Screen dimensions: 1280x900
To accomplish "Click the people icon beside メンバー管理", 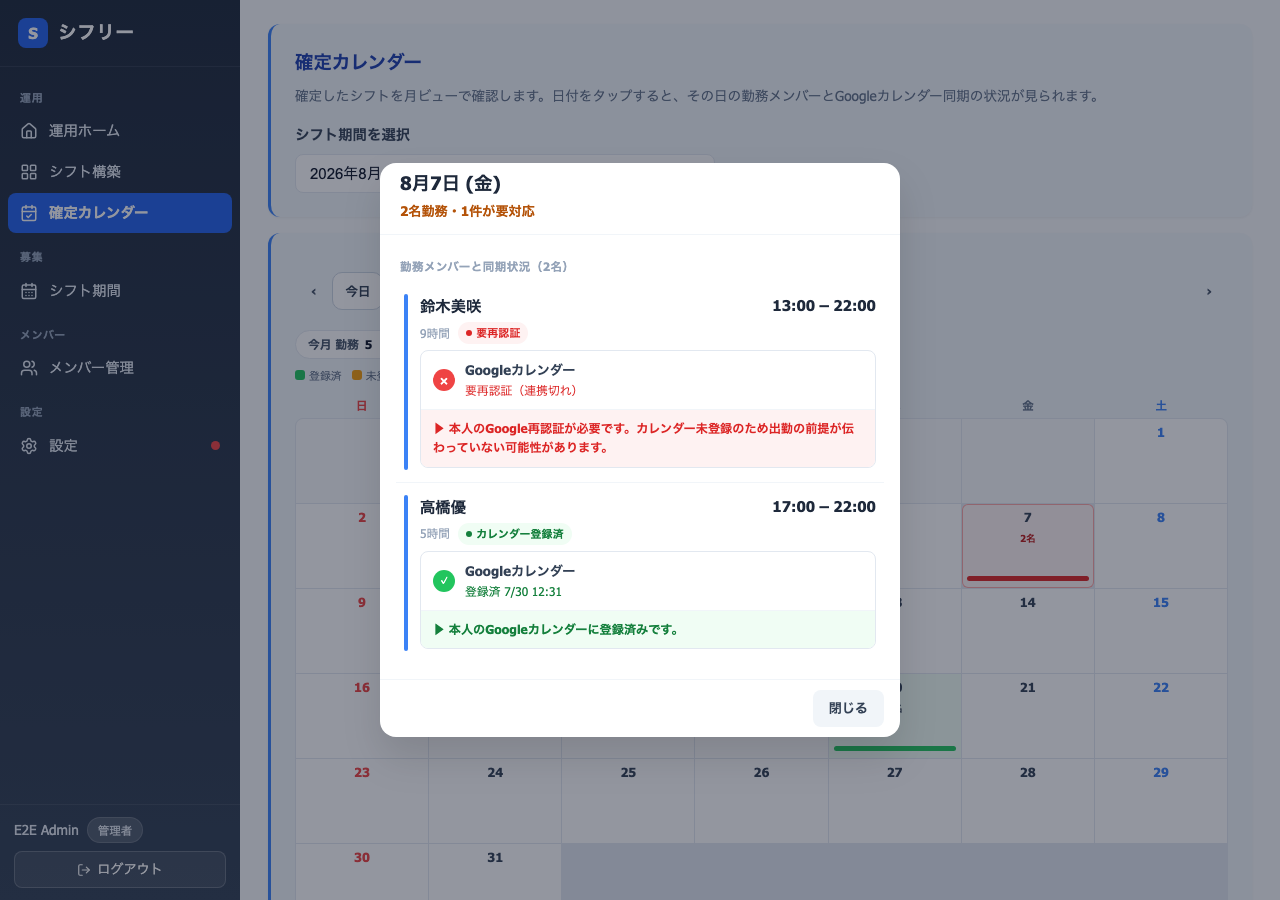I will tap(29, 368).
